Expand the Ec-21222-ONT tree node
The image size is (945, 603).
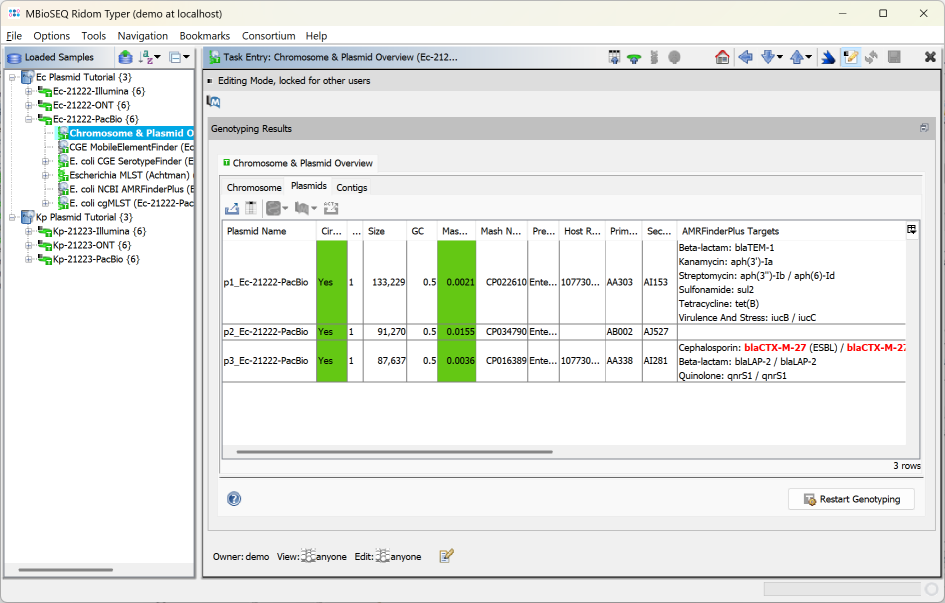[28, 105]
